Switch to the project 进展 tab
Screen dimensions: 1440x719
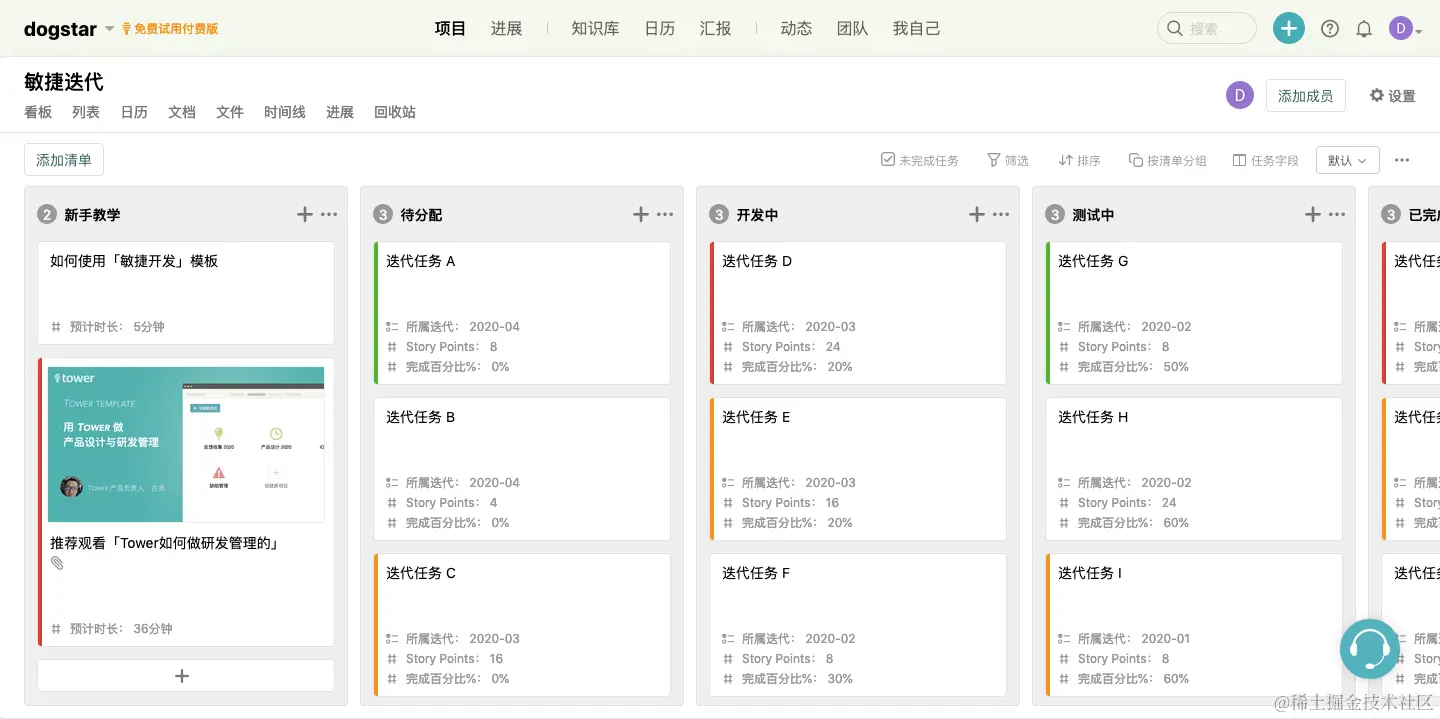340,112
